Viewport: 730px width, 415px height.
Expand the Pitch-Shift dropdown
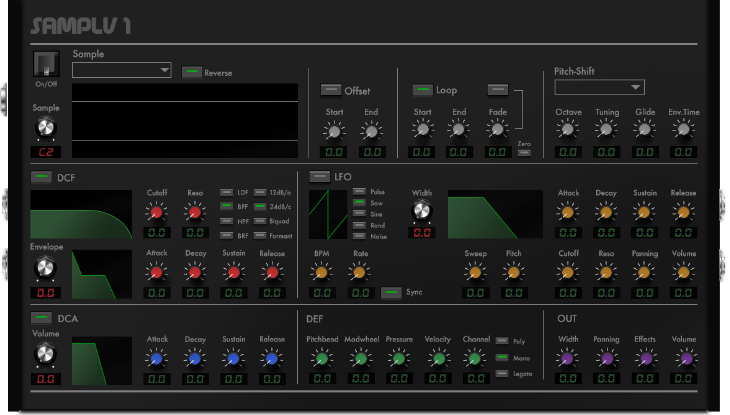pos(599,87)
